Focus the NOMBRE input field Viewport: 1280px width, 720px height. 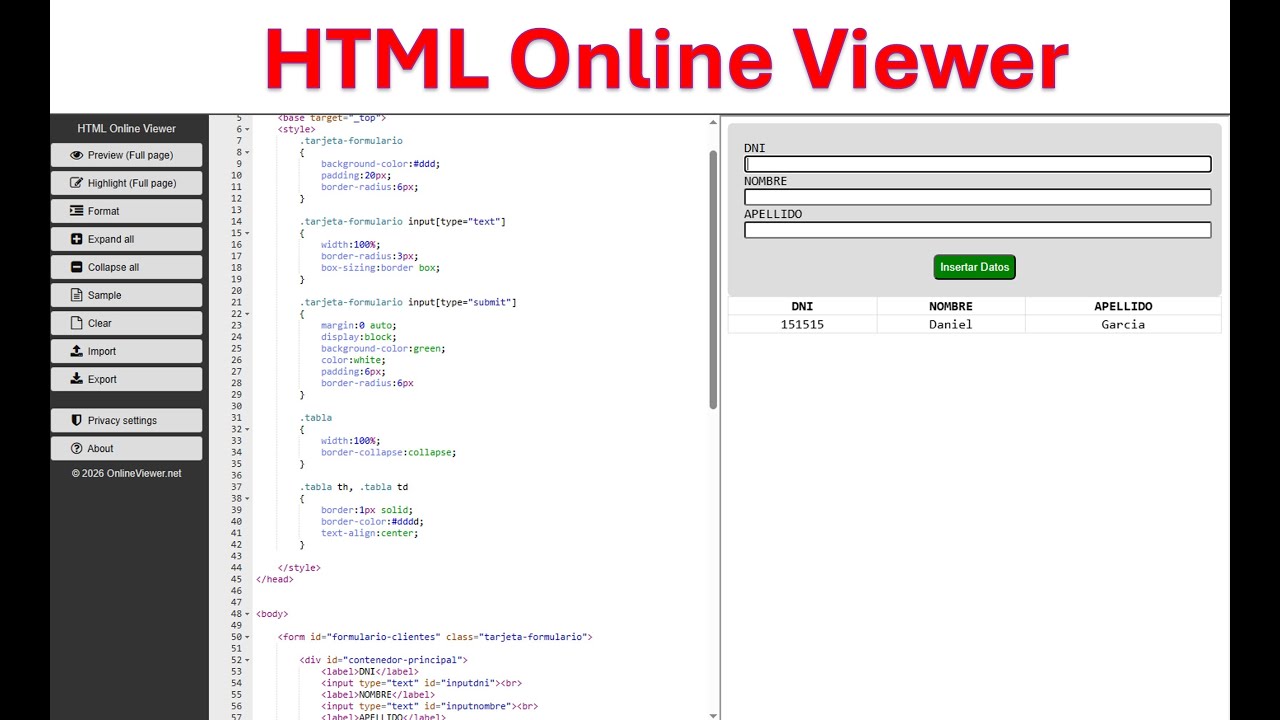[x=977, y=197]
